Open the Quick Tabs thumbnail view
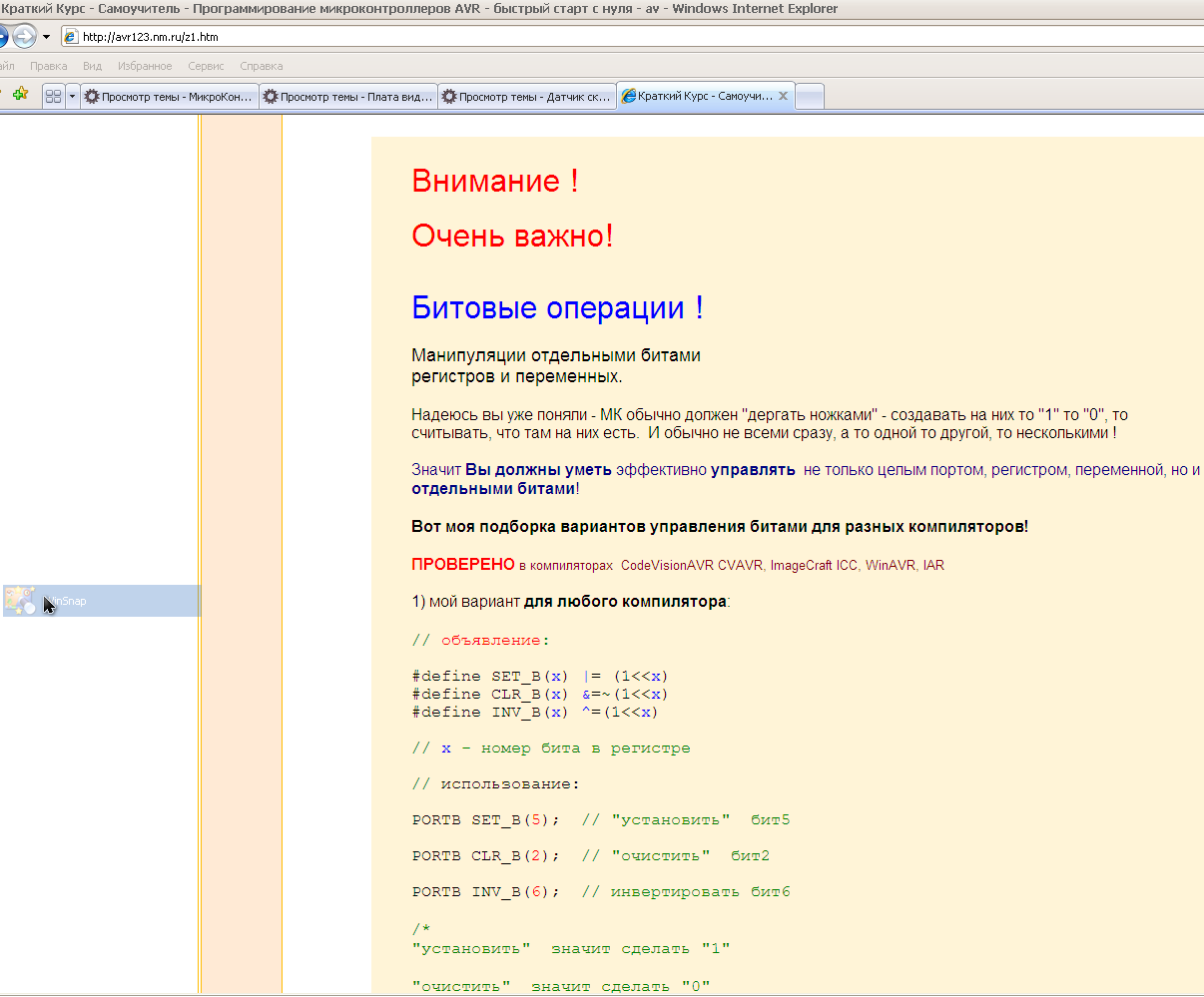1204x997 pixels. (x=54, y=97)
